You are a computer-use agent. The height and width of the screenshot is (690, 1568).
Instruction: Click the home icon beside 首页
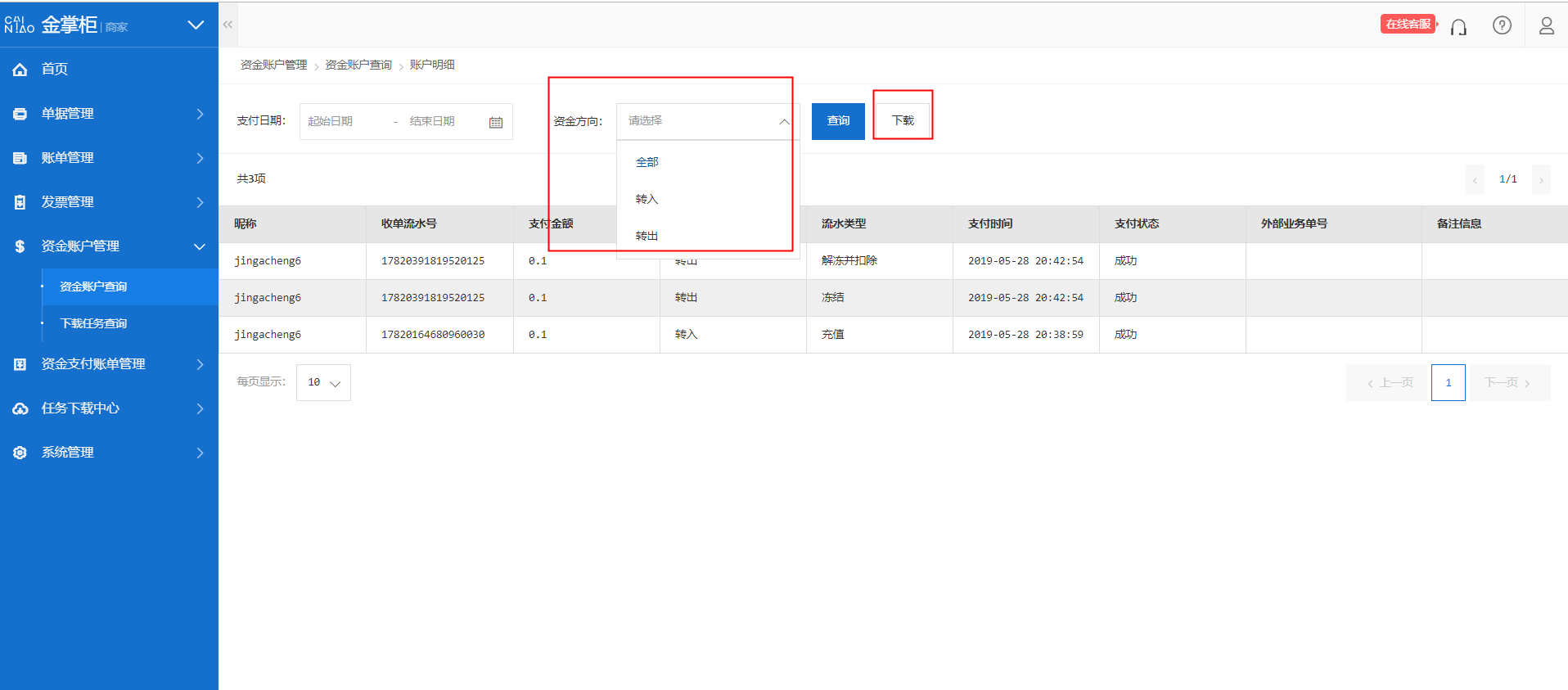[20, 70]
